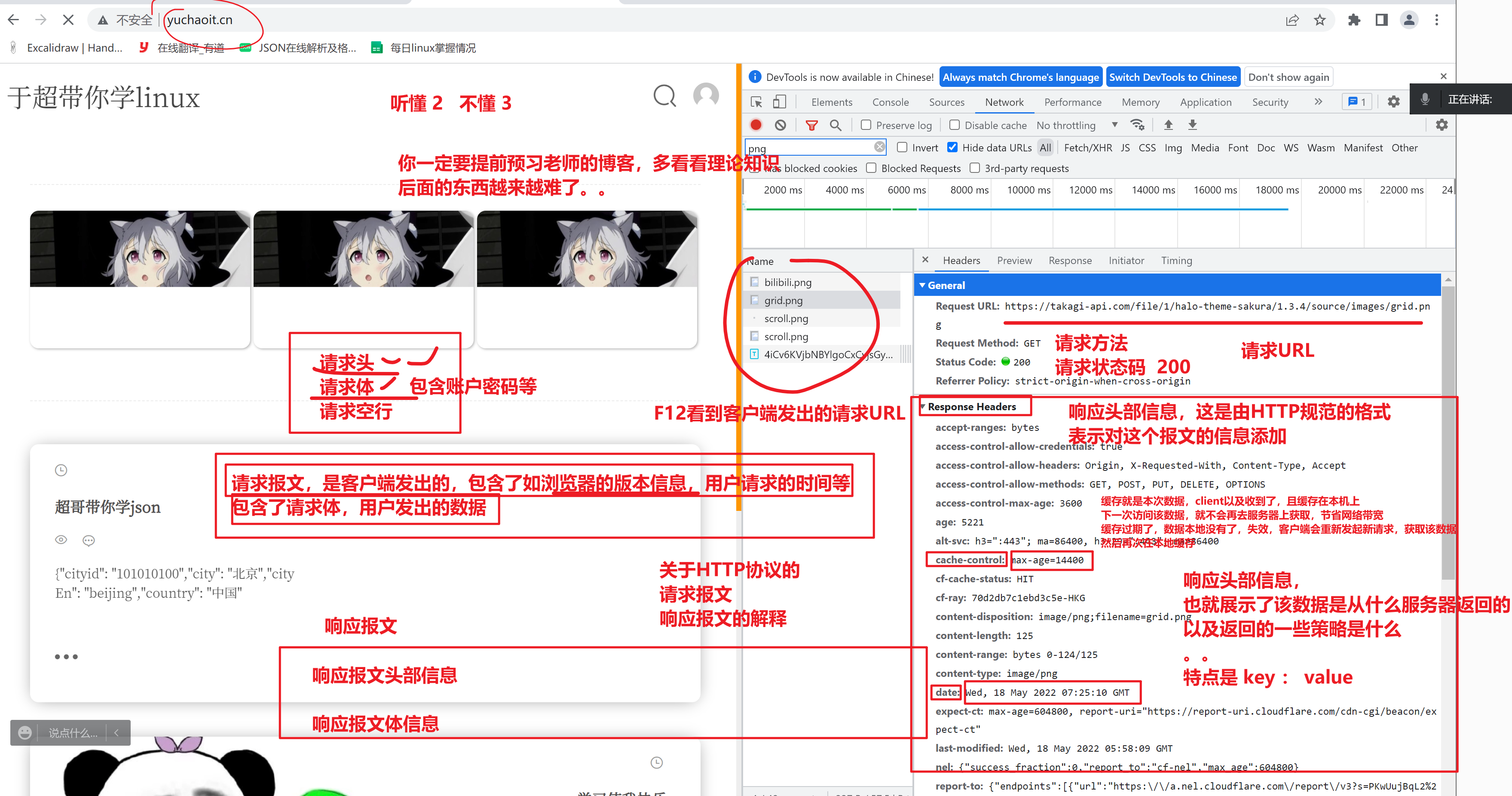Check the Blocked Requests checkbox
Screen dimensions: 1512x796
[871, 168]
